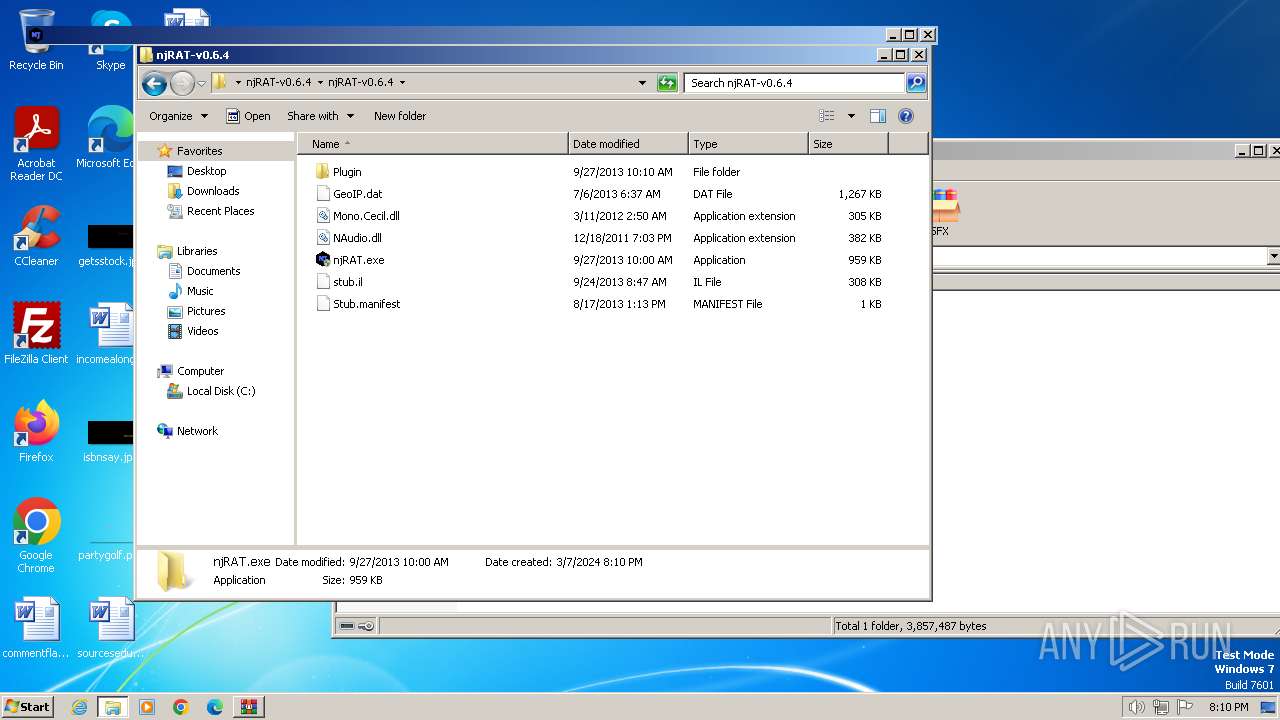Open the commentfla Word document on desktop

pyautogui.click(x=36, y=628)
